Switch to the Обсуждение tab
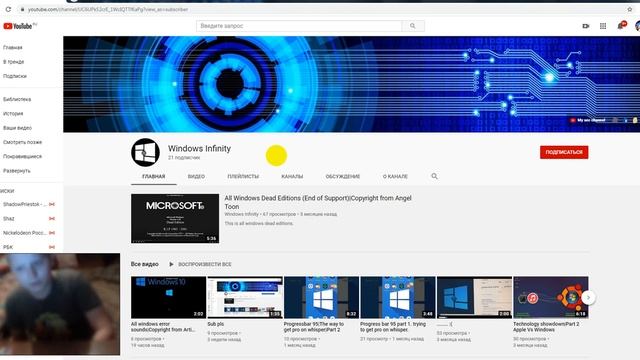The image size is (640, 360). click(343, 176)
